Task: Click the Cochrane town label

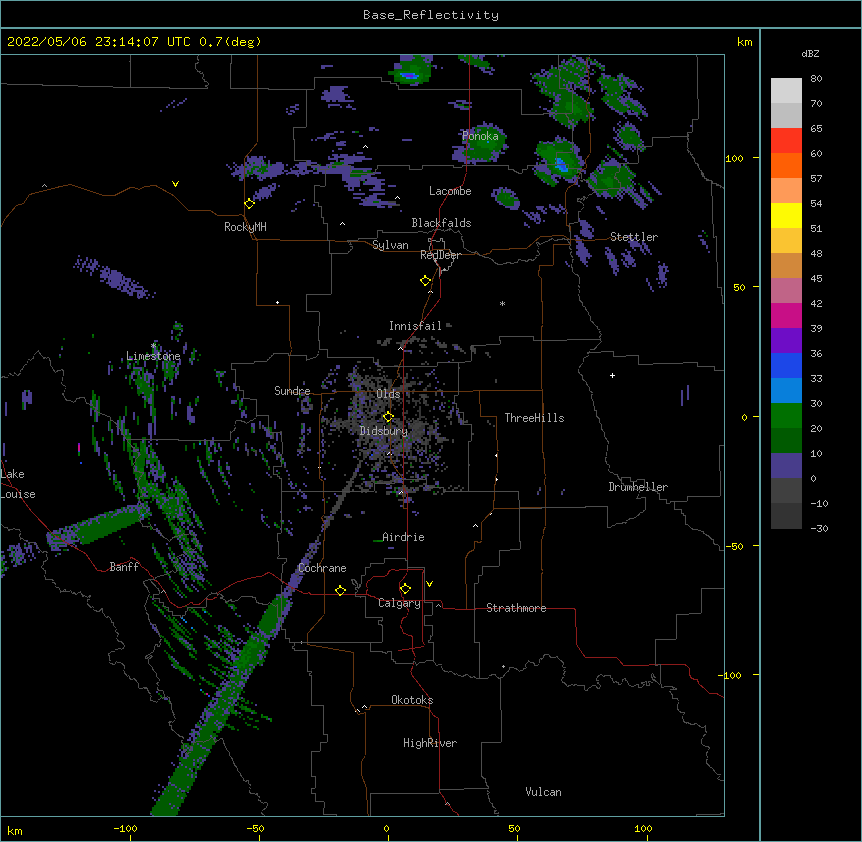Action: (322, 568)
